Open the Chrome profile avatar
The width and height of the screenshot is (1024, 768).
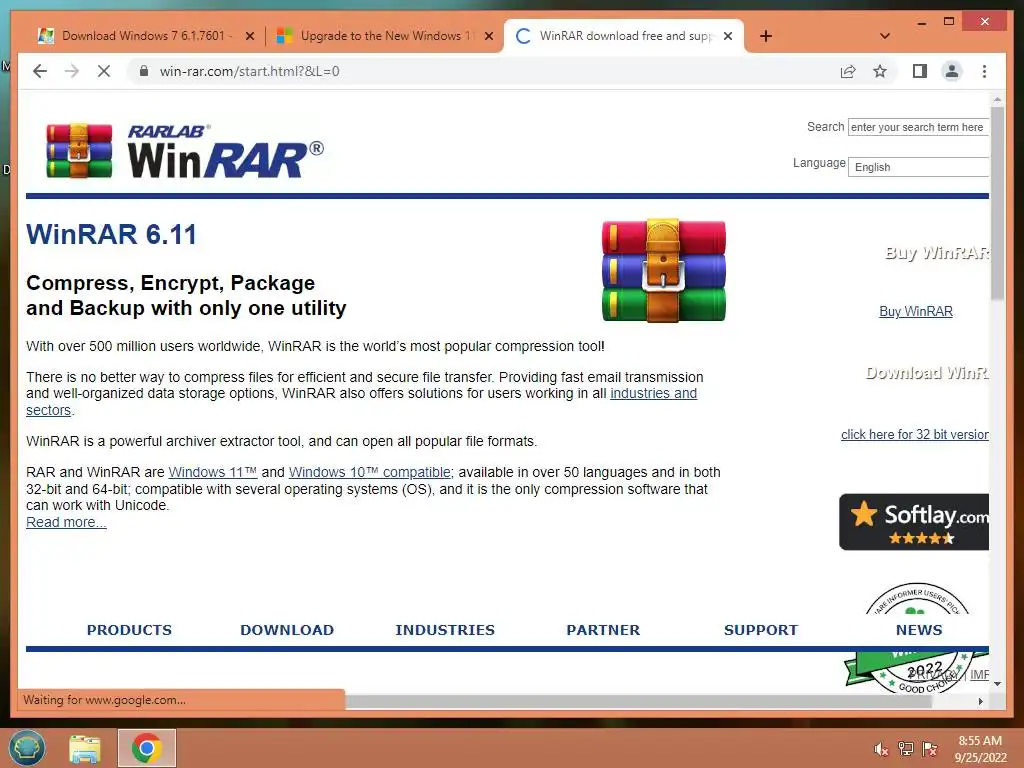(952, 71)
